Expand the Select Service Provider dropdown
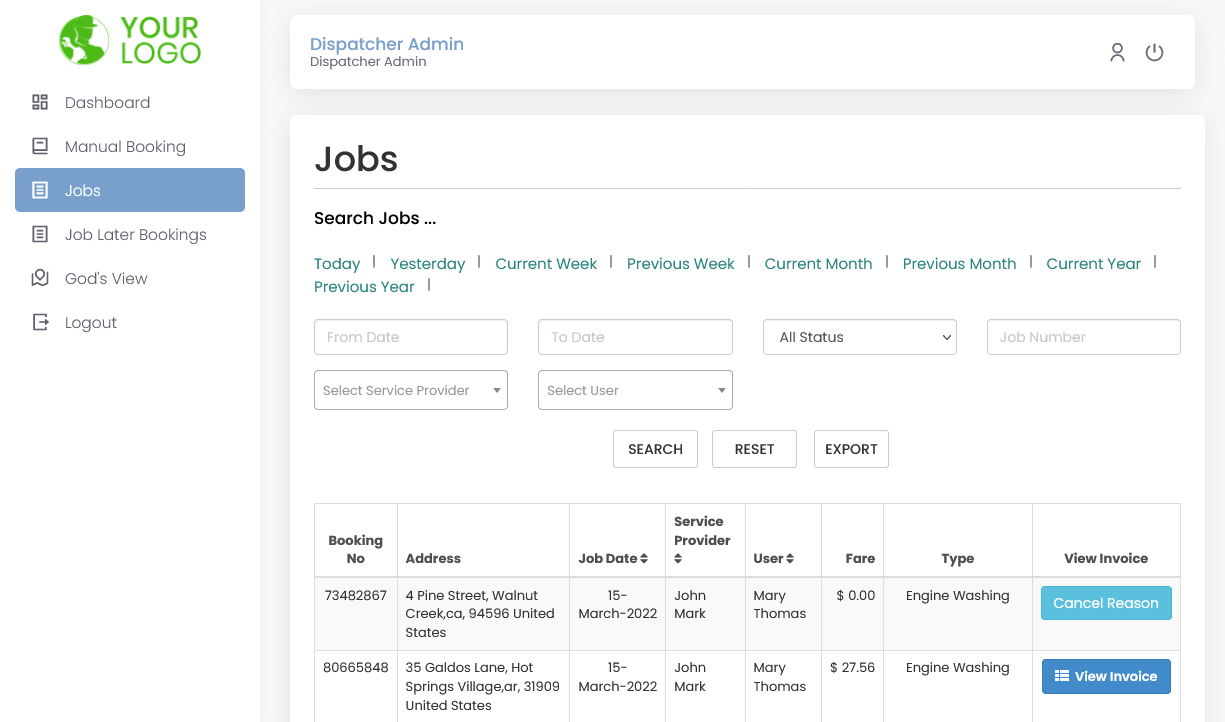The image size is (1225, 722). point(410,390)
